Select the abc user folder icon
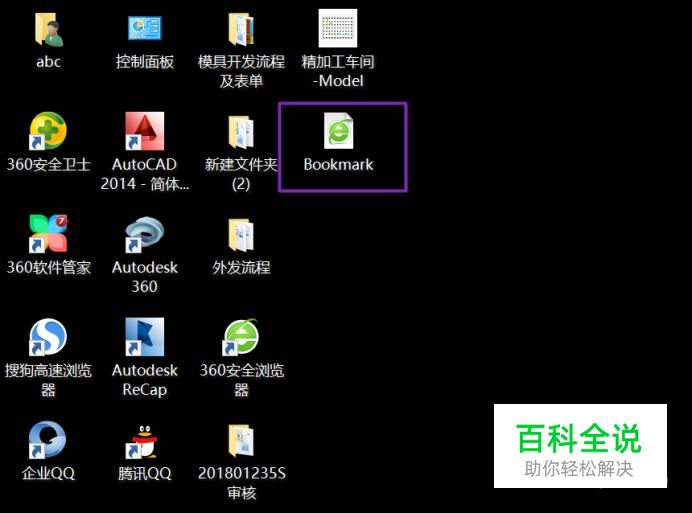This screenshot has width=692, height=513. 48,29
